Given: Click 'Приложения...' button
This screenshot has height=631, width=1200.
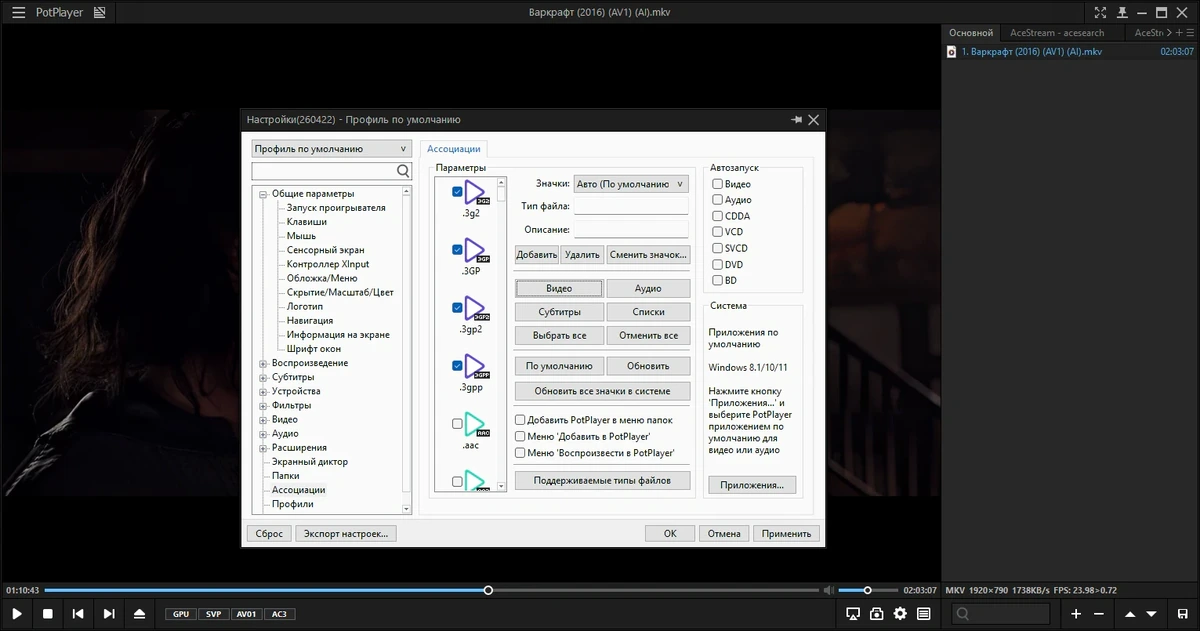Looking at the screenshot, I should click(x=752, y=485).
